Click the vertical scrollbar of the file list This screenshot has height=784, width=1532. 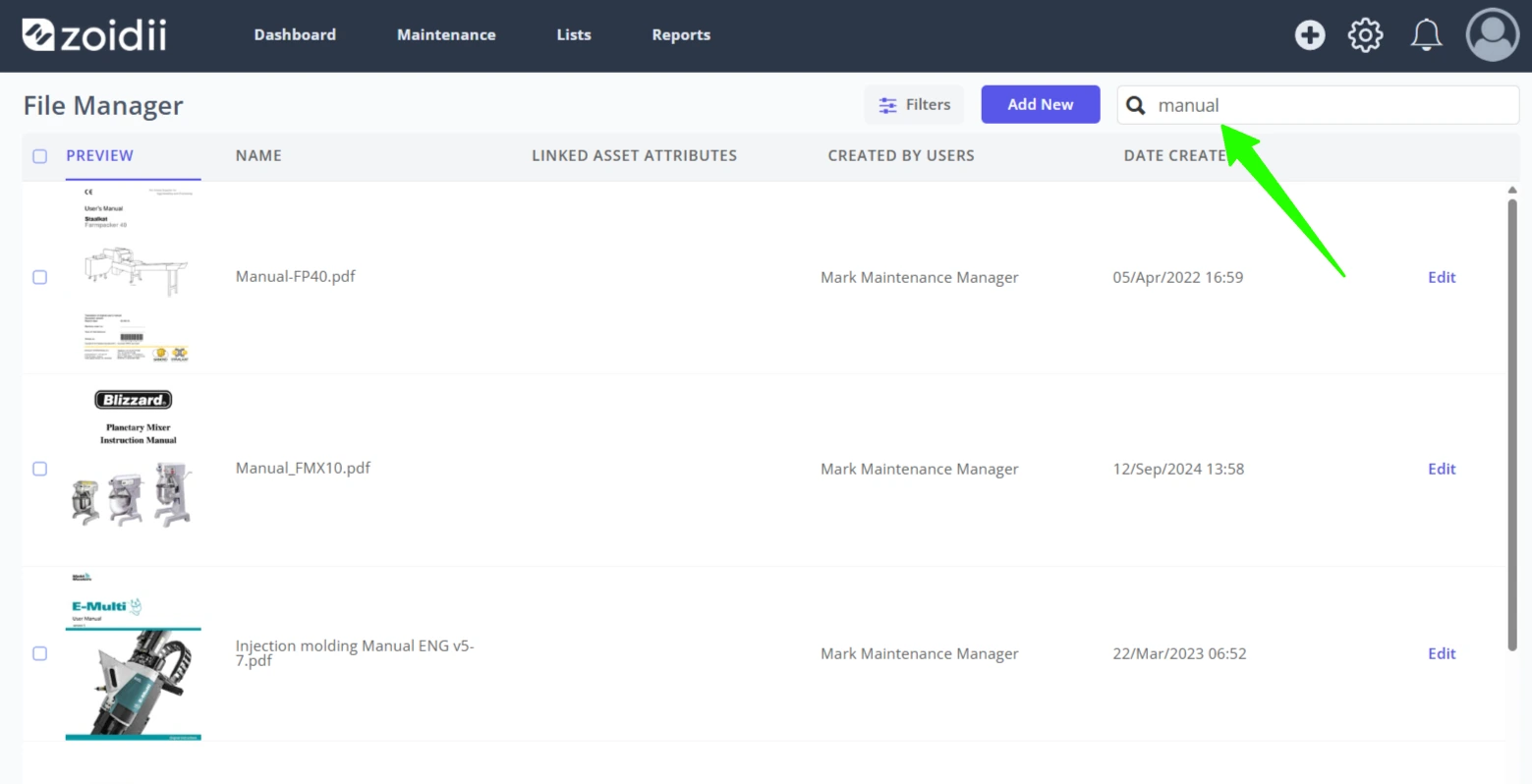[x=1512, y=422]
